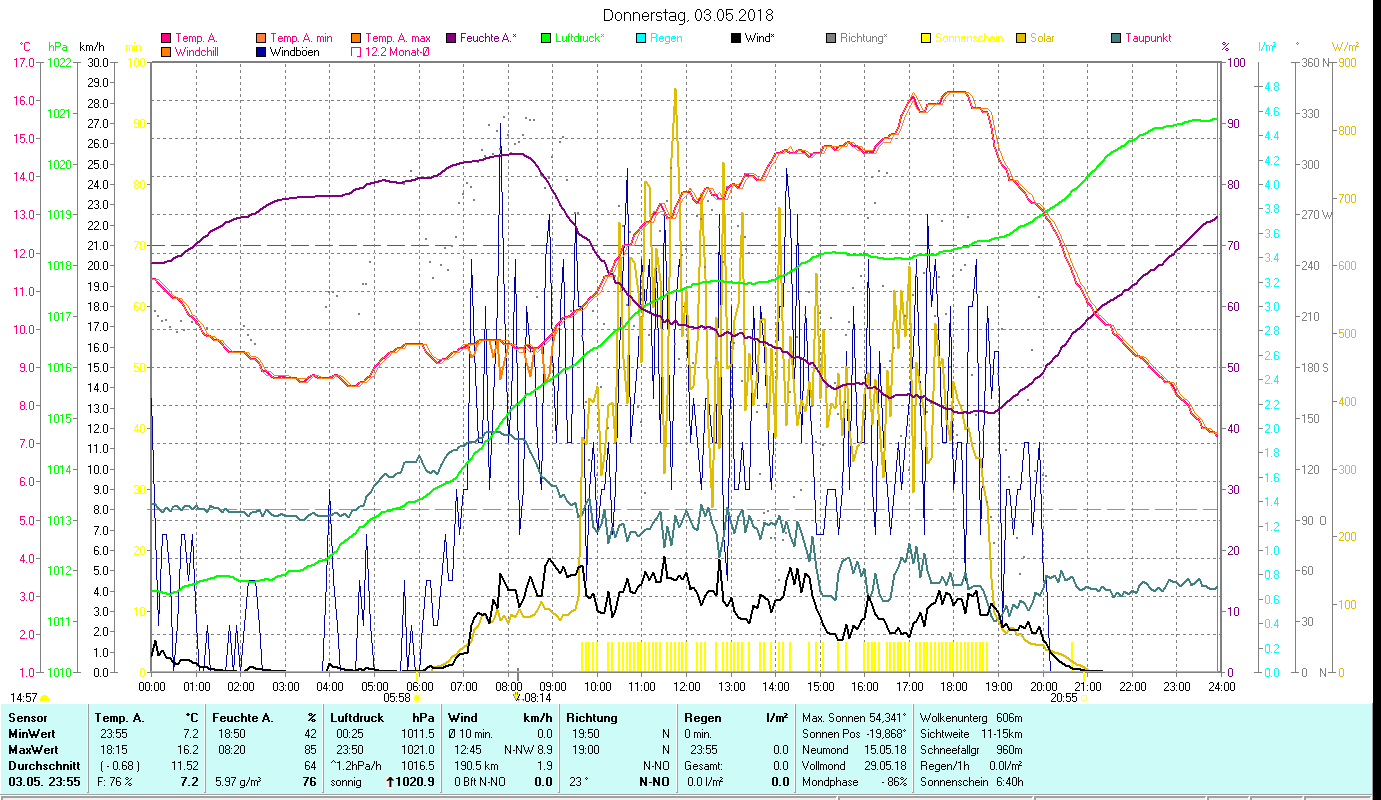1381x800 pixels.
Task: Click the pink Temp. A. legend swatch
Action: [x=166, y=38]
